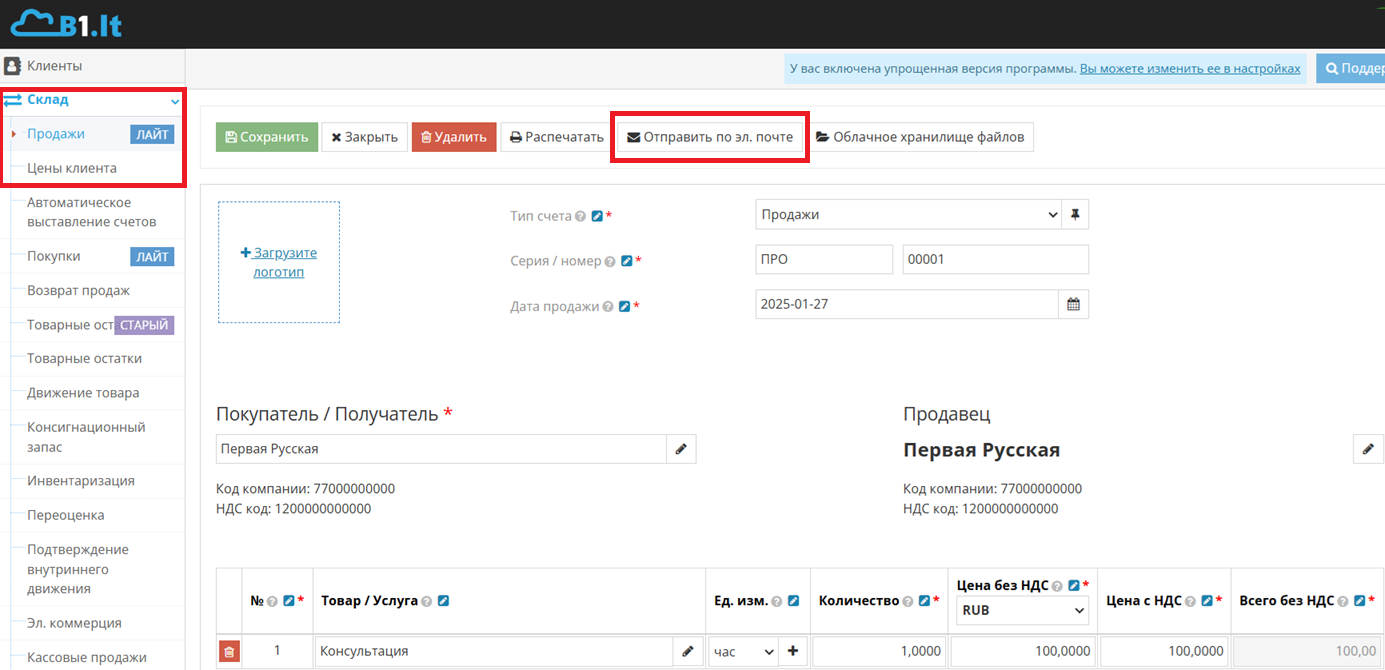Delete row 1 with red trash icon
Viewport: 1385px width, 670px height.
tap(229, 652)
